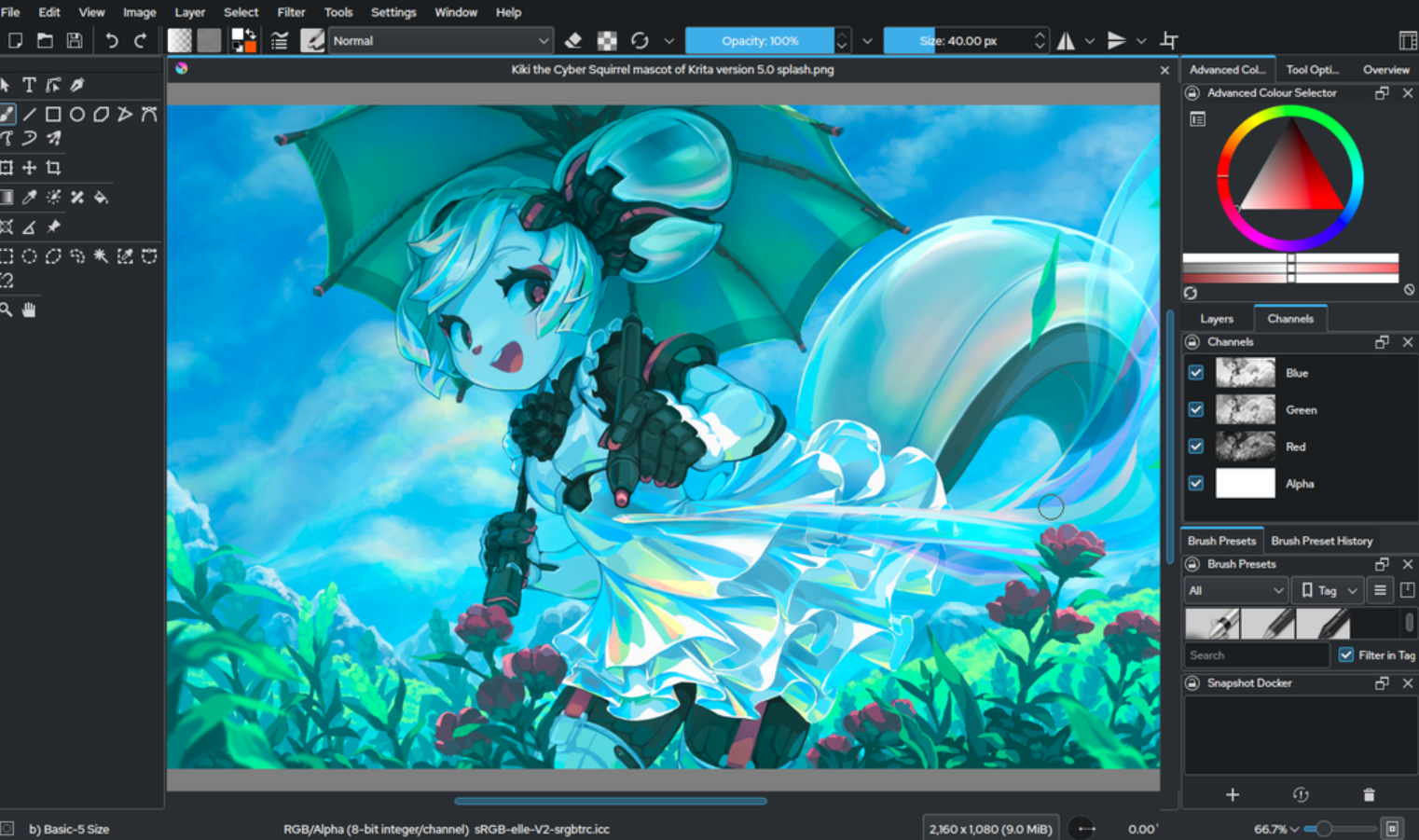Select the Ellipse shape tool
Screen dimensions: 1419x840
pos(77,114)
